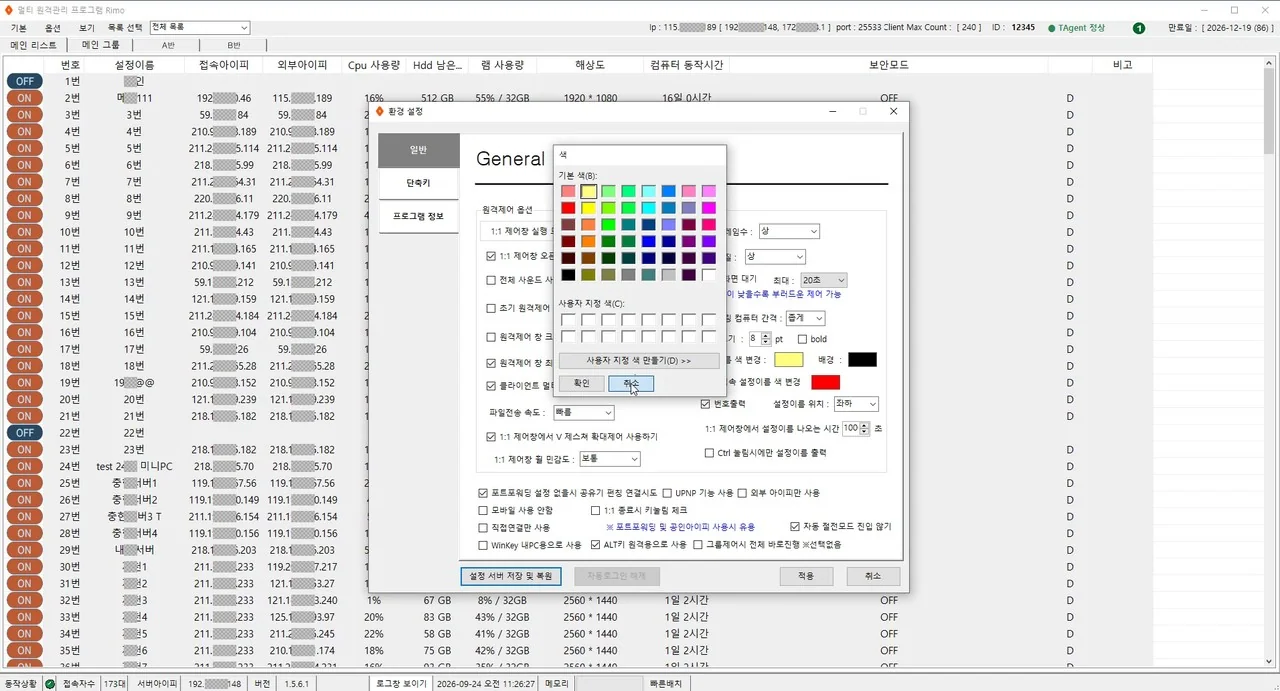
Task: Pick the selected light yellow basic color
Action: pos(588,191)
